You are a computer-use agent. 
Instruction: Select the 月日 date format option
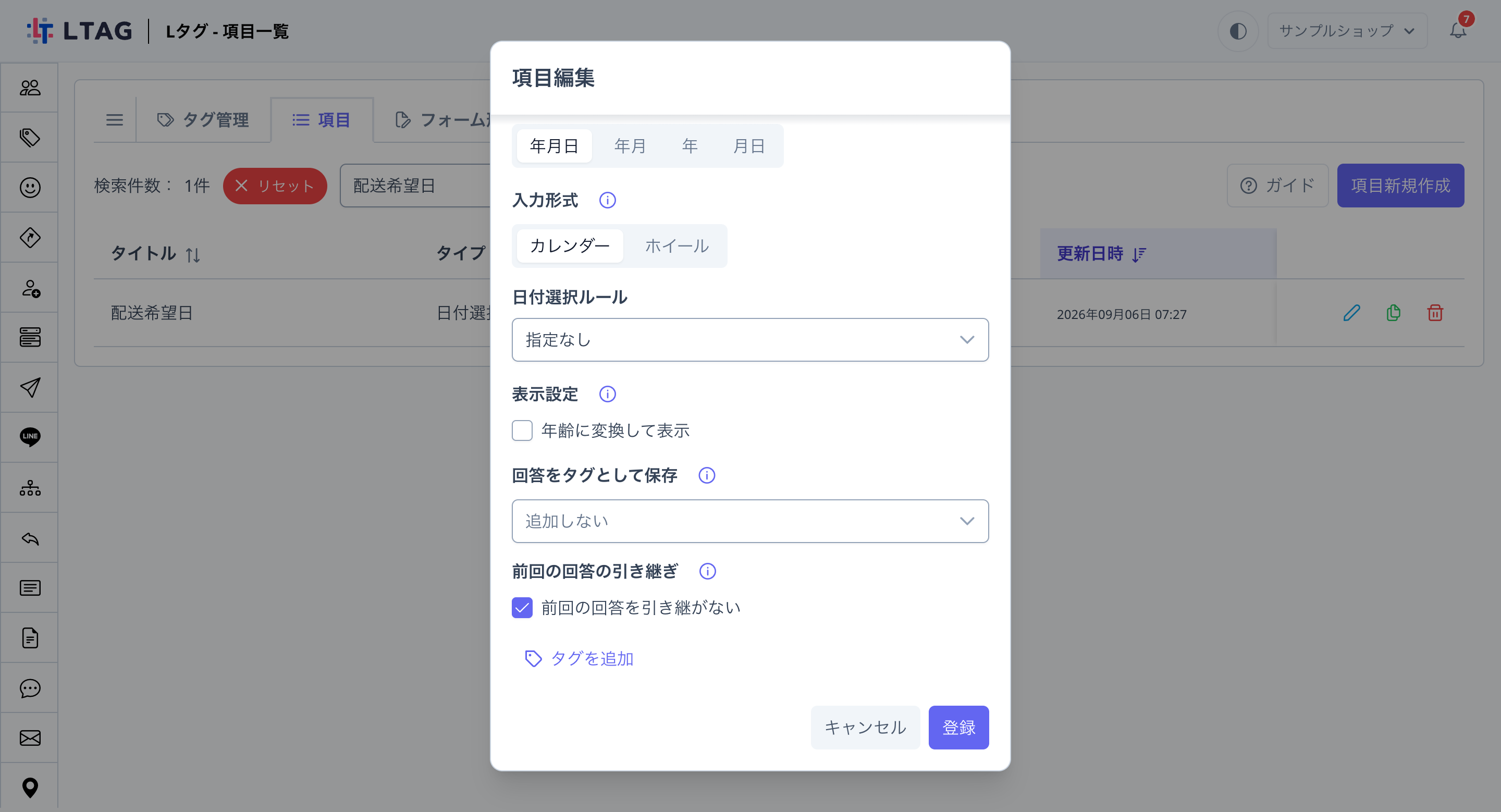[748, 145]
